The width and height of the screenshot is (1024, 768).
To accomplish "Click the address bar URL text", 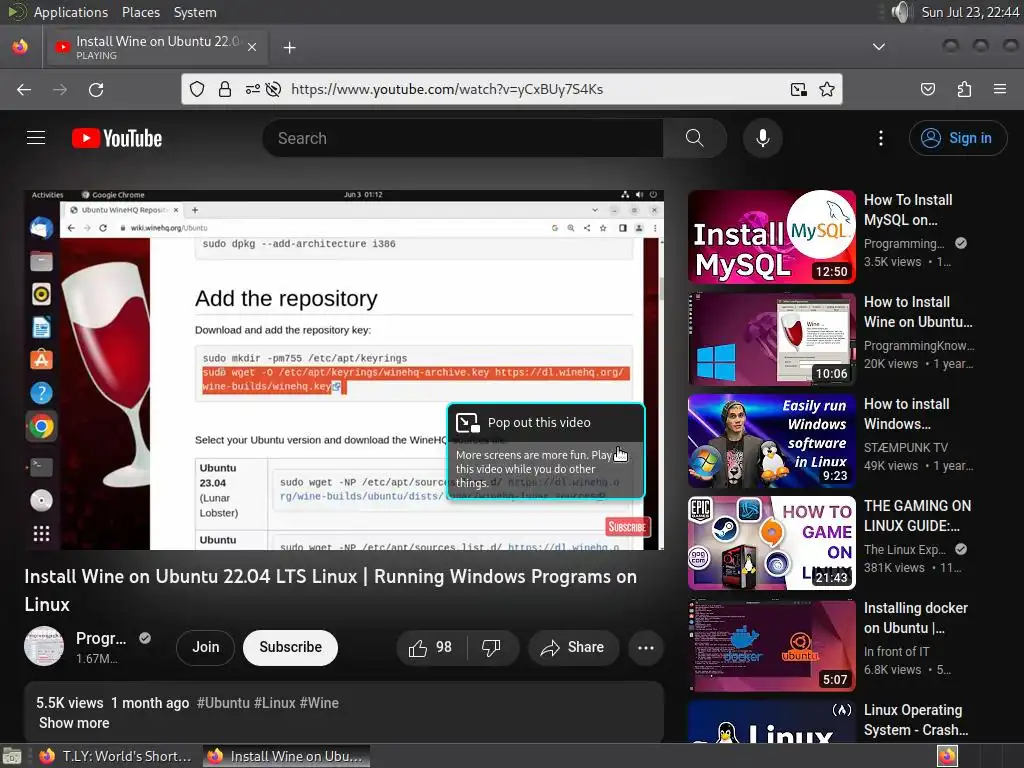I will [447, 89].
